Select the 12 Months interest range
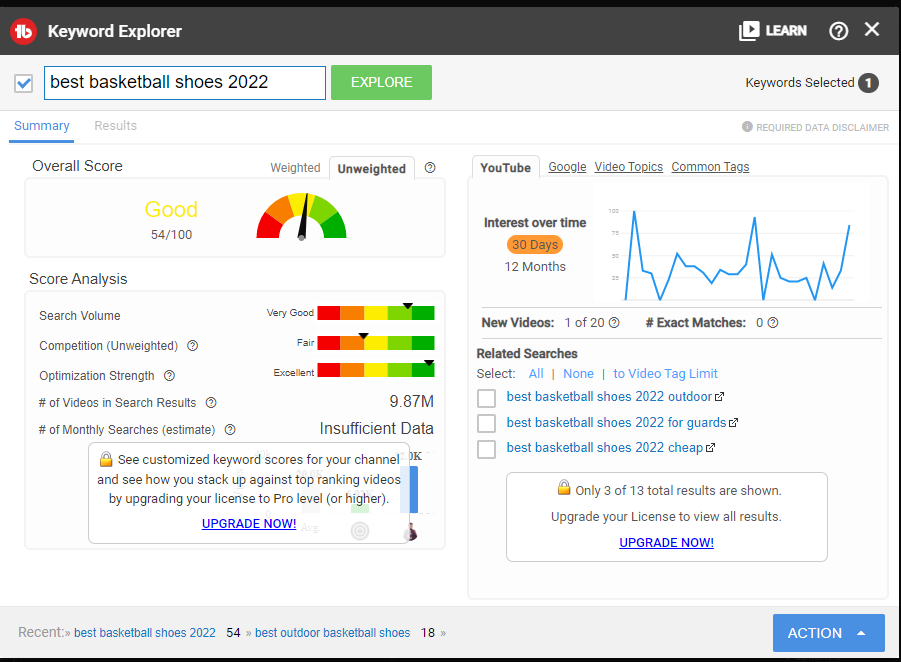Viewport: 901px width, 662px height. 535,267
